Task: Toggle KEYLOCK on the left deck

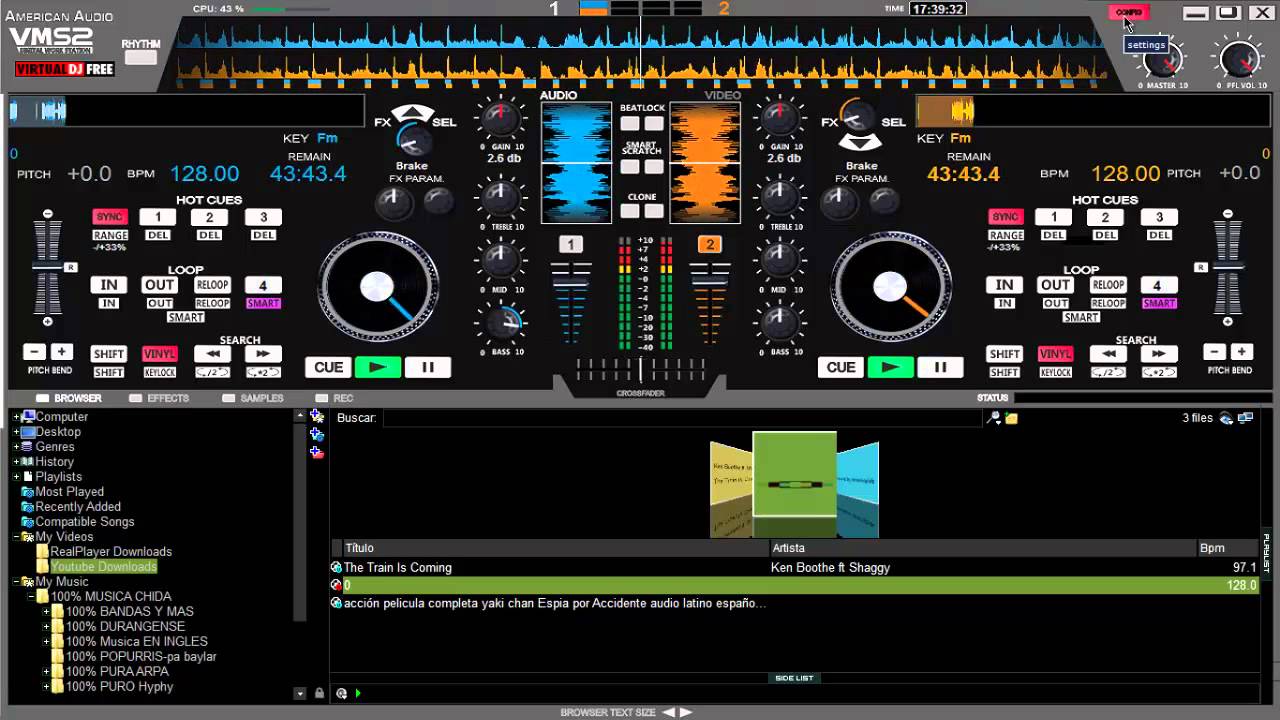Action: coord(160,373)
